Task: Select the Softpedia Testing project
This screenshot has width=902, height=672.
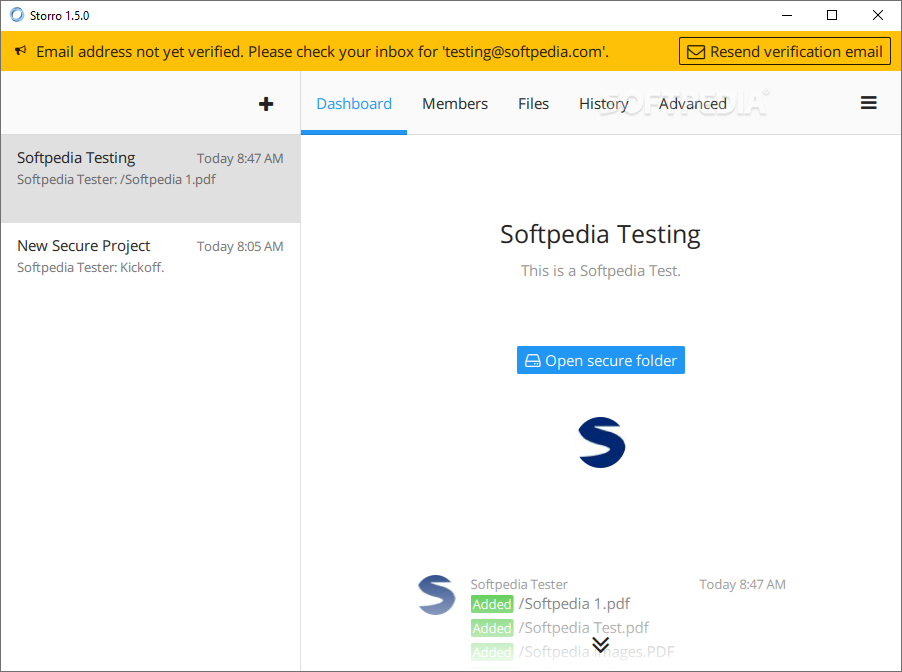Action: point(150,178)
